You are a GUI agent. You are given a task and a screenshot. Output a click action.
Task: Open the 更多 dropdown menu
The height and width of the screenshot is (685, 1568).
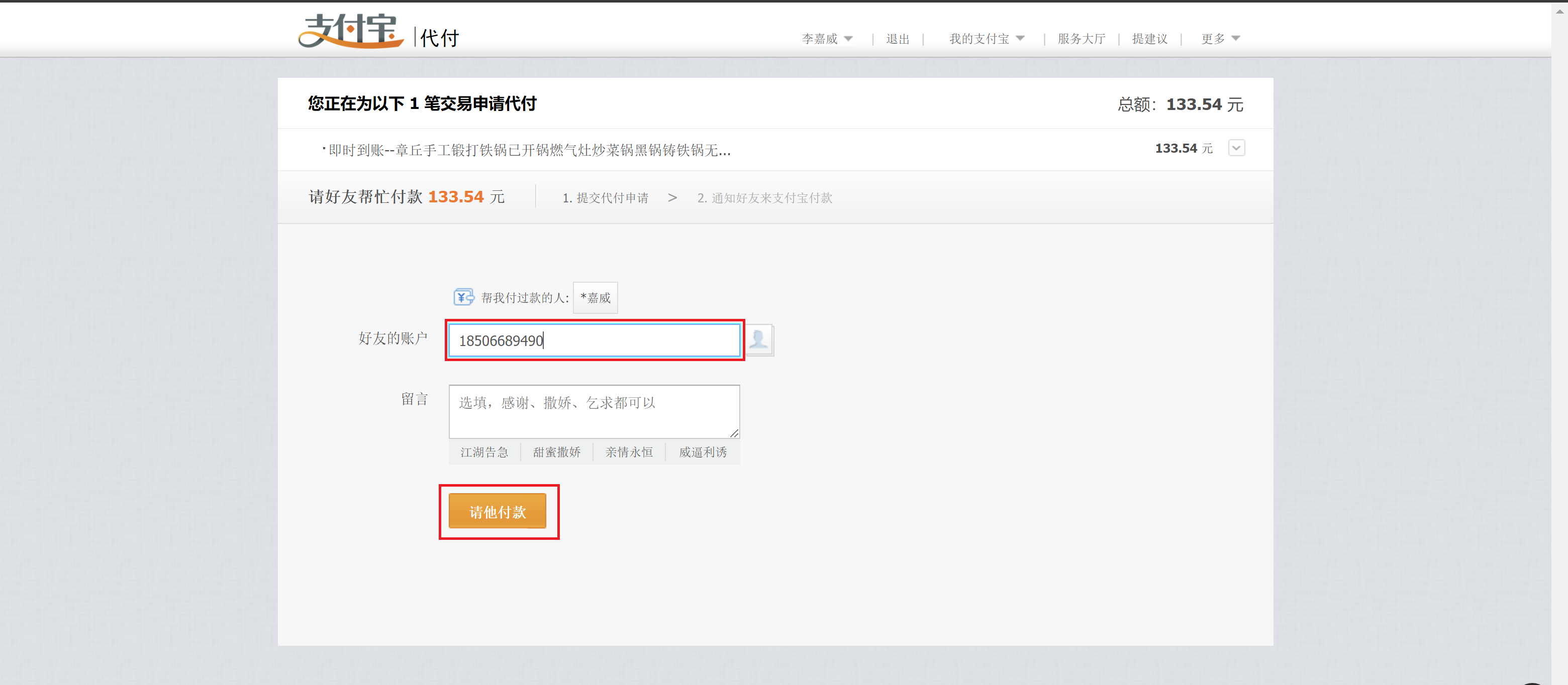[1220, 39]
